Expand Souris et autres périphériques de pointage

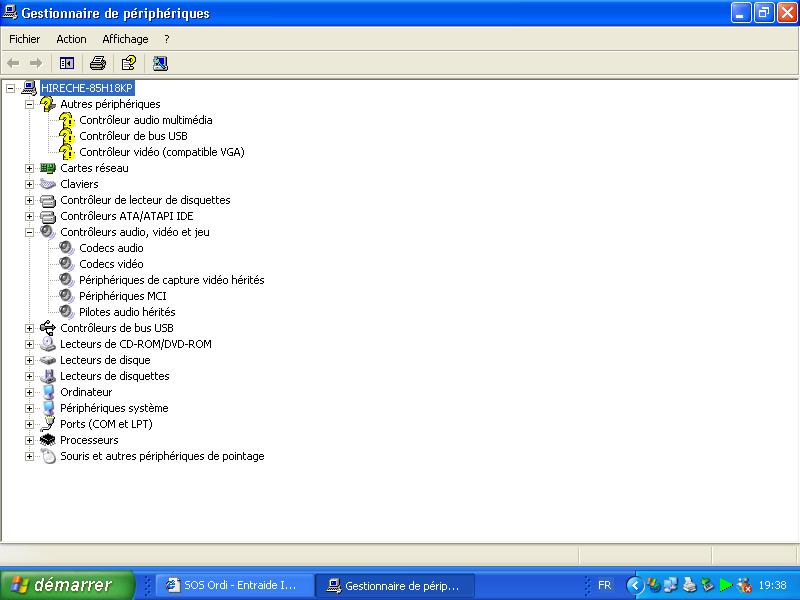click(30, 457)
